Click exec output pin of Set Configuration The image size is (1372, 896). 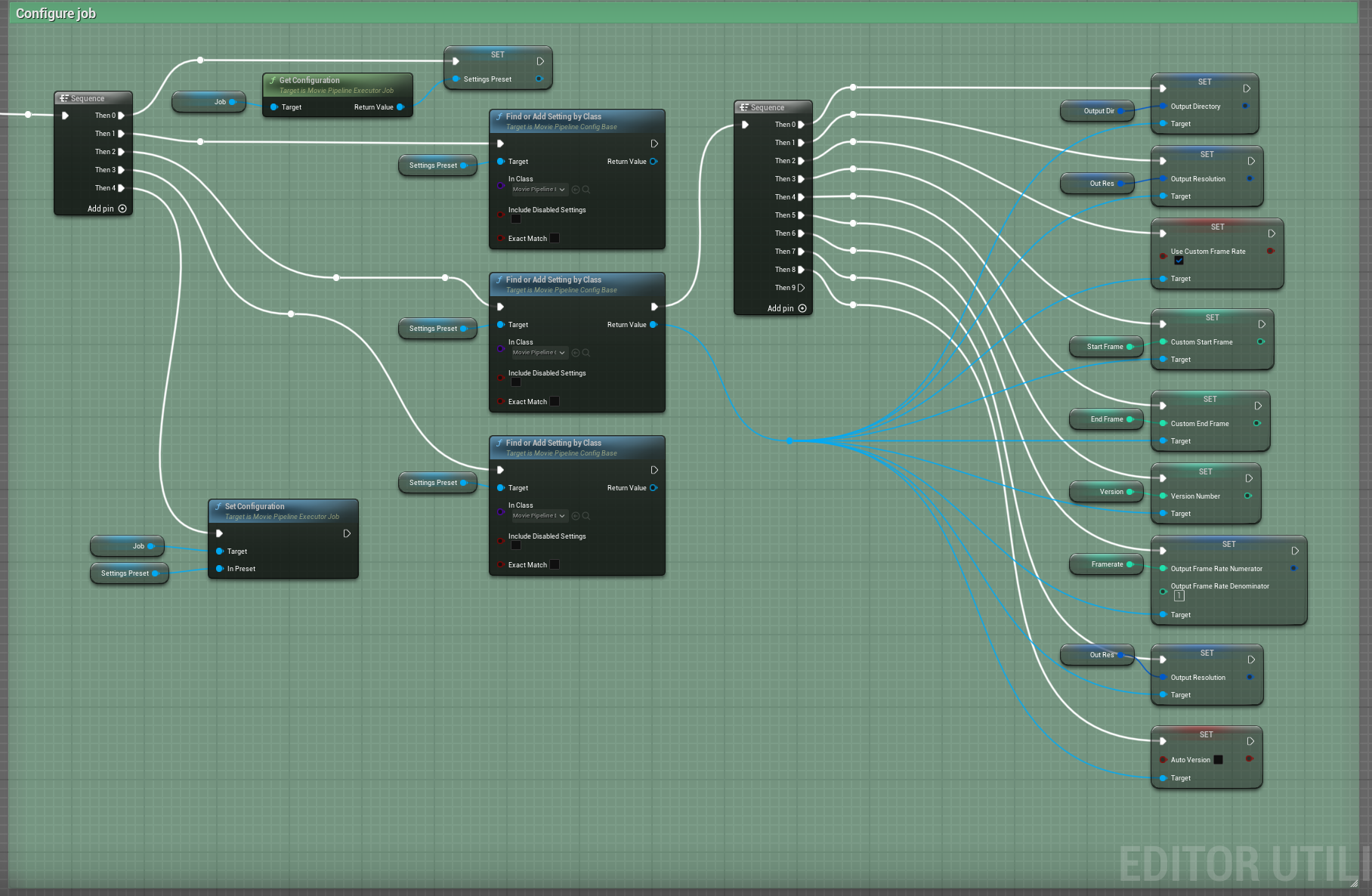[347, 533]
